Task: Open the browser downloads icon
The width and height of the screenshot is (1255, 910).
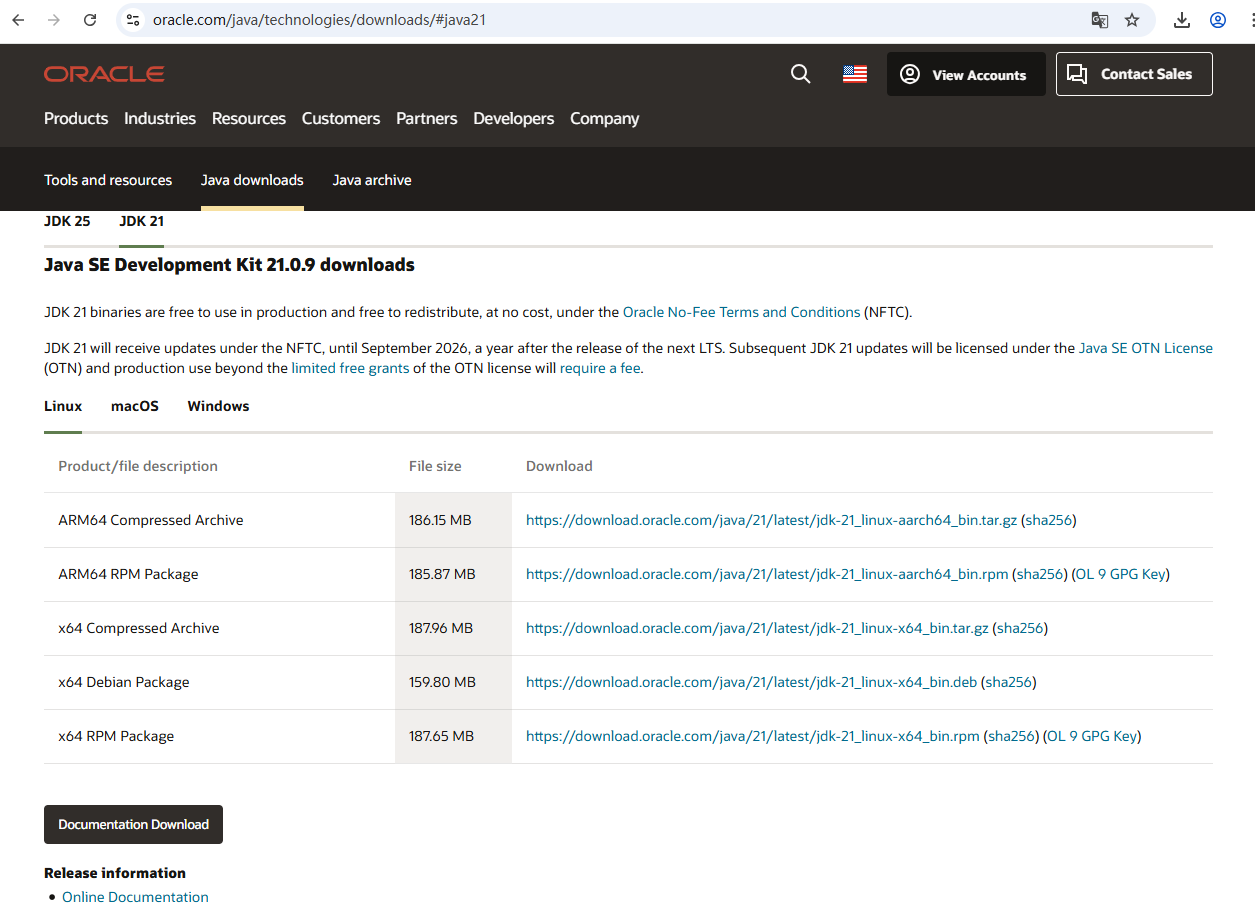Action: pyautogui.click(x=1182, y=20)
